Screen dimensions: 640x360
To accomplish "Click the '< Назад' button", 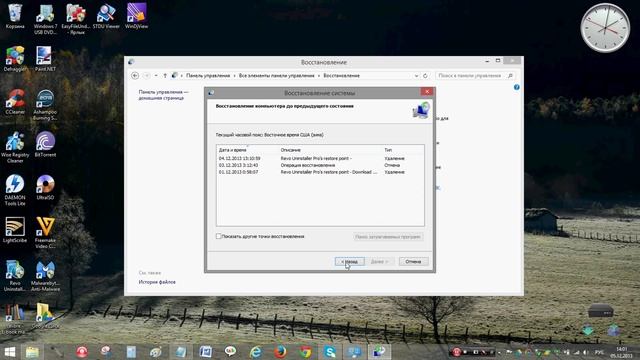I will point(350,261).
